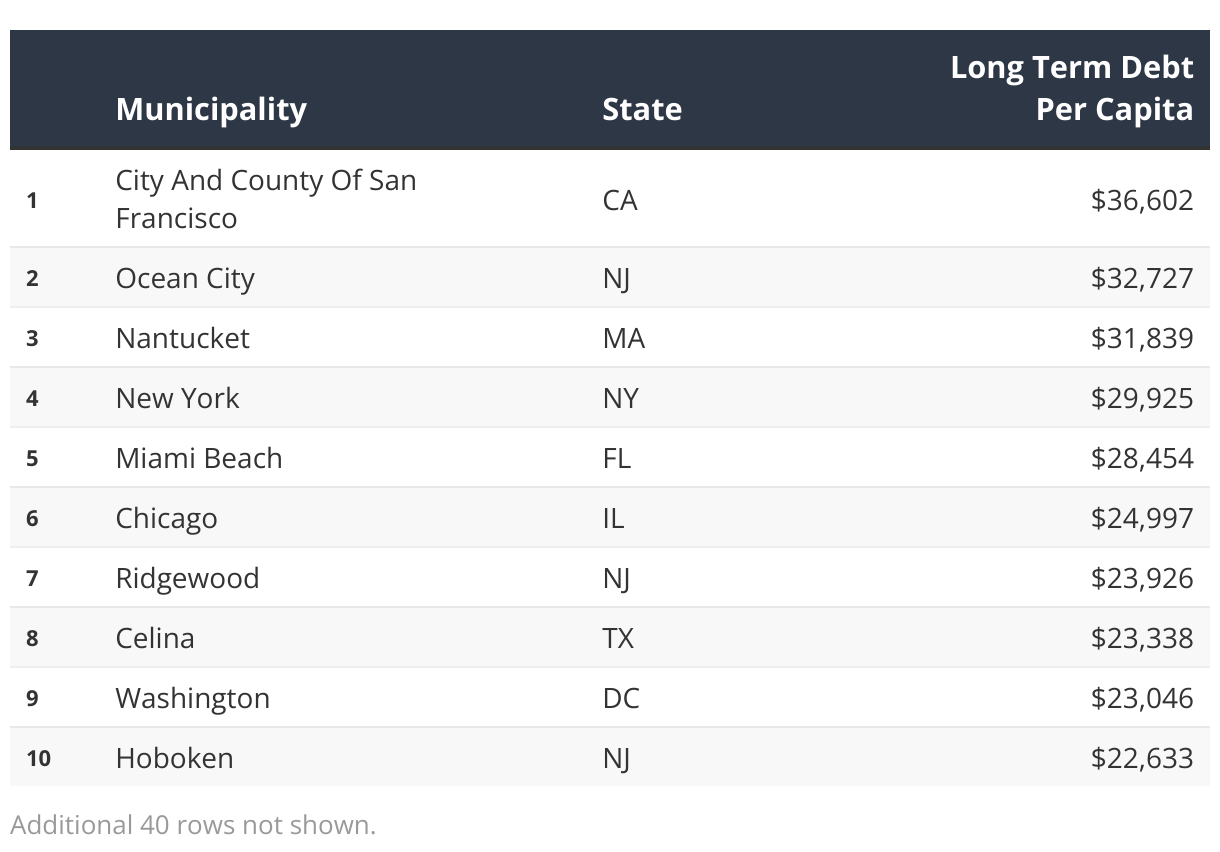
Task: Select the Hoboken municipality cell
Action: point(174,758)
